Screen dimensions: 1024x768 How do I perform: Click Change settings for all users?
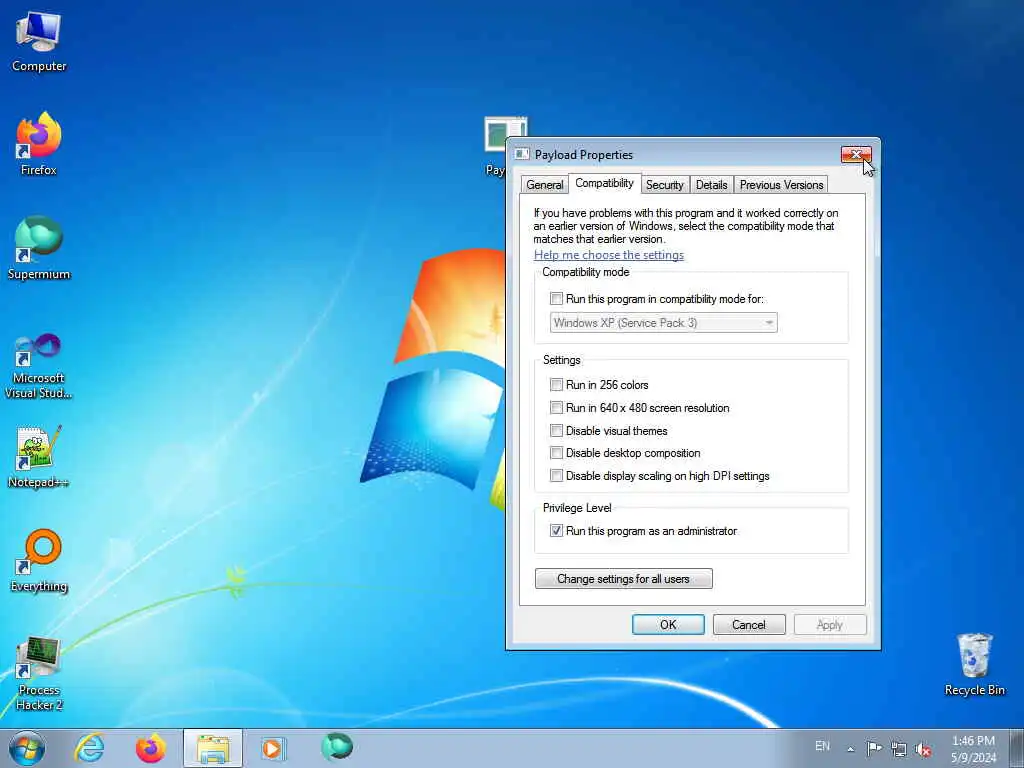click(624, 579)
